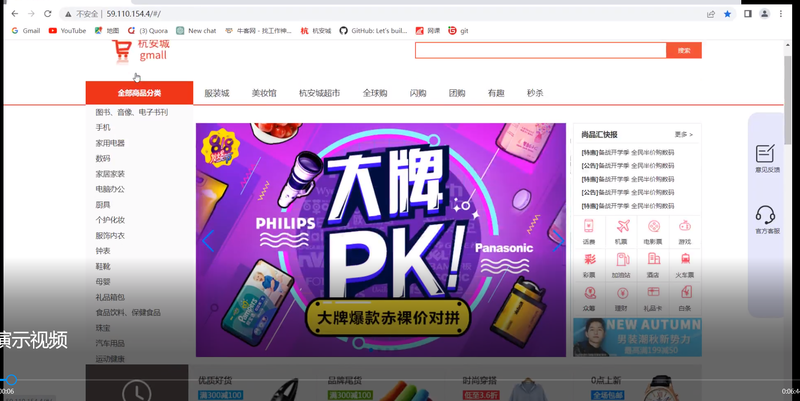Open 食品饮料、保健食品 category

coord(128,312)
